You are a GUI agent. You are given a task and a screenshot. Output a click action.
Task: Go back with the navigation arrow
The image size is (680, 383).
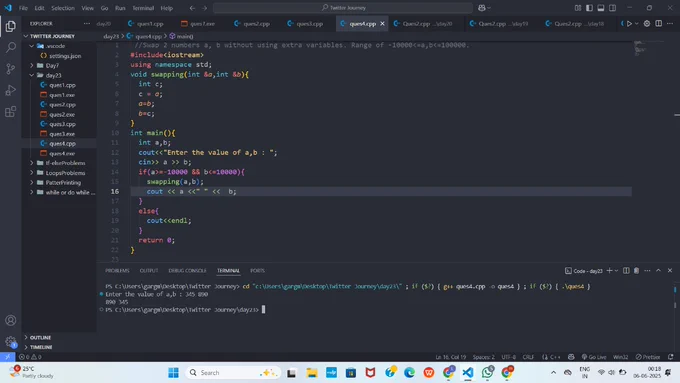pyautogui.click(x=192, y=8)
